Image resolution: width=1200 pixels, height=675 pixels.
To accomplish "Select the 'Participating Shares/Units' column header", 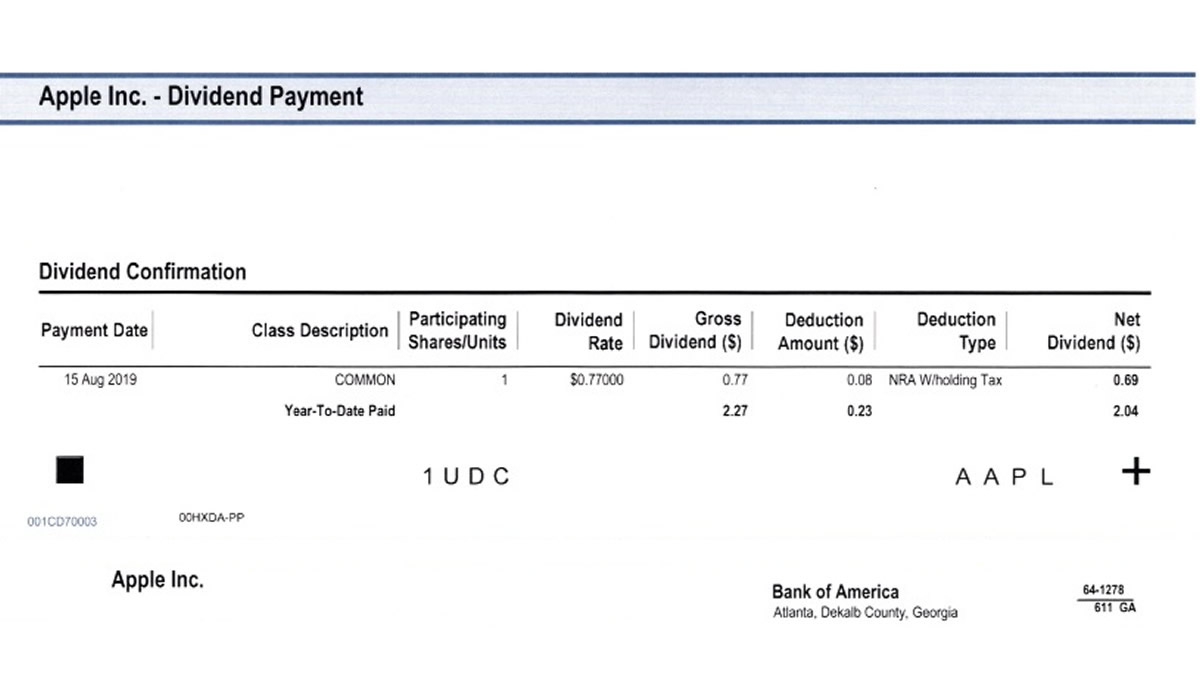I will pos(457,330).
